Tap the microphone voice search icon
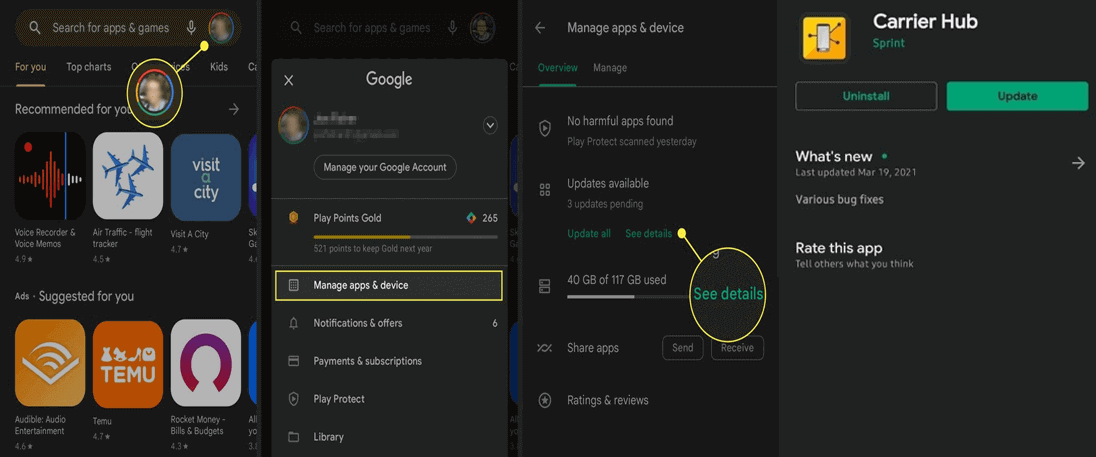 coord(191,27)
